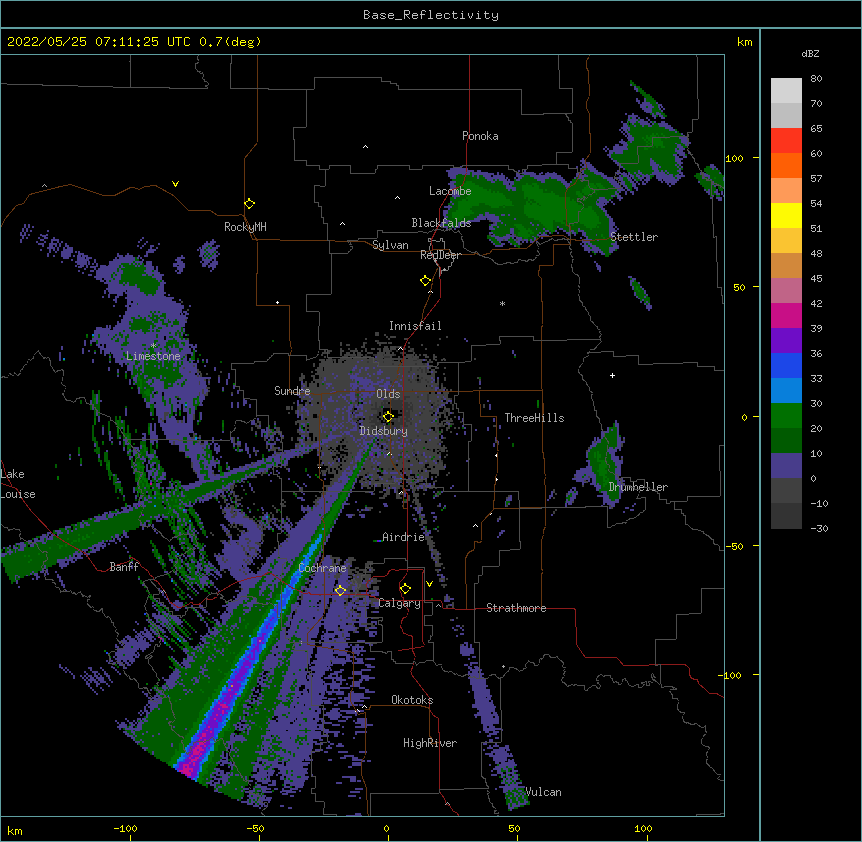Select the yellow marker directly above Calgary label
862x842 pixels.
[405, 589]
